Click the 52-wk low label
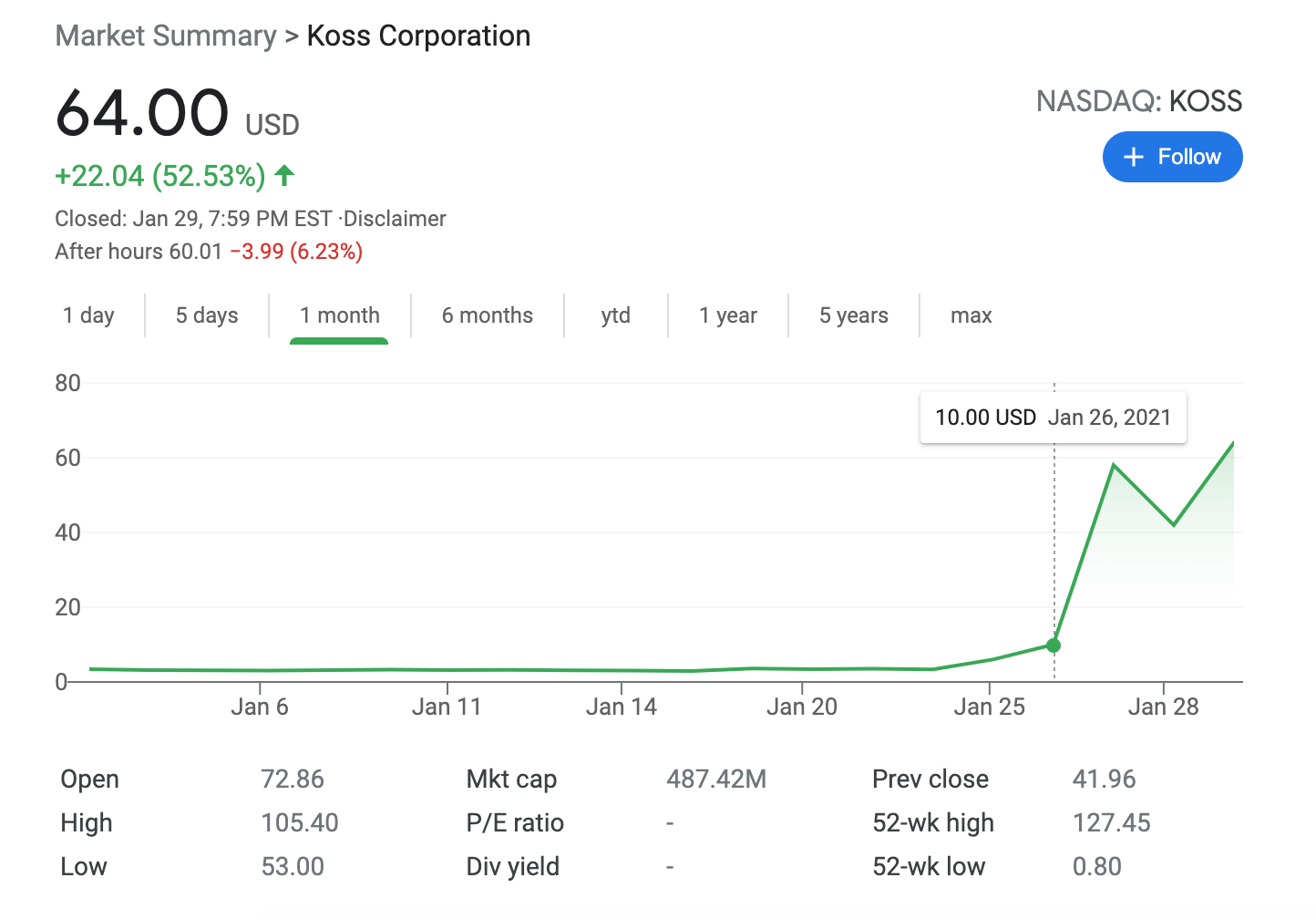Screen dimensions: 1316x919 coord(929,867)
